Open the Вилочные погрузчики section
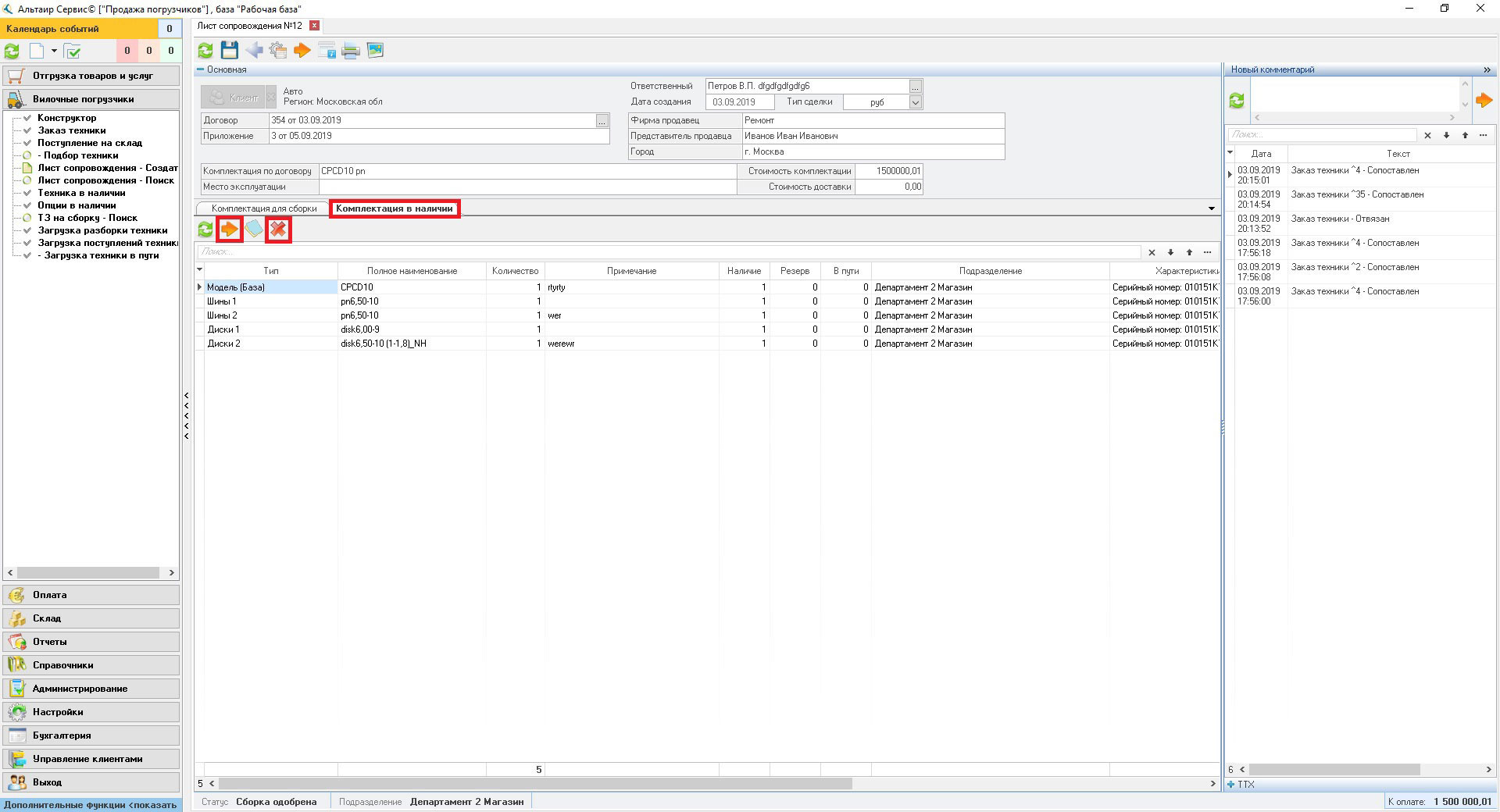The height and width of the screenshot is (812, 1500). tap(91, 99)
